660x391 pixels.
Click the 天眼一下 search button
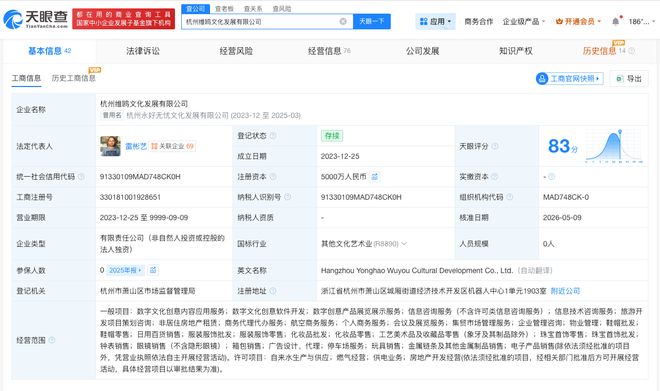pos(372,21)
